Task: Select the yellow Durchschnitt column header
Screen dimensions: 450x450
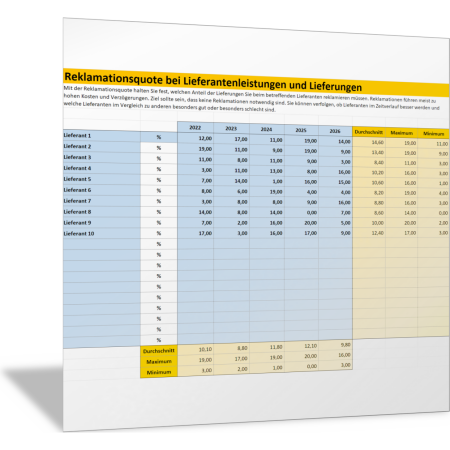Action: pos(369,132)
